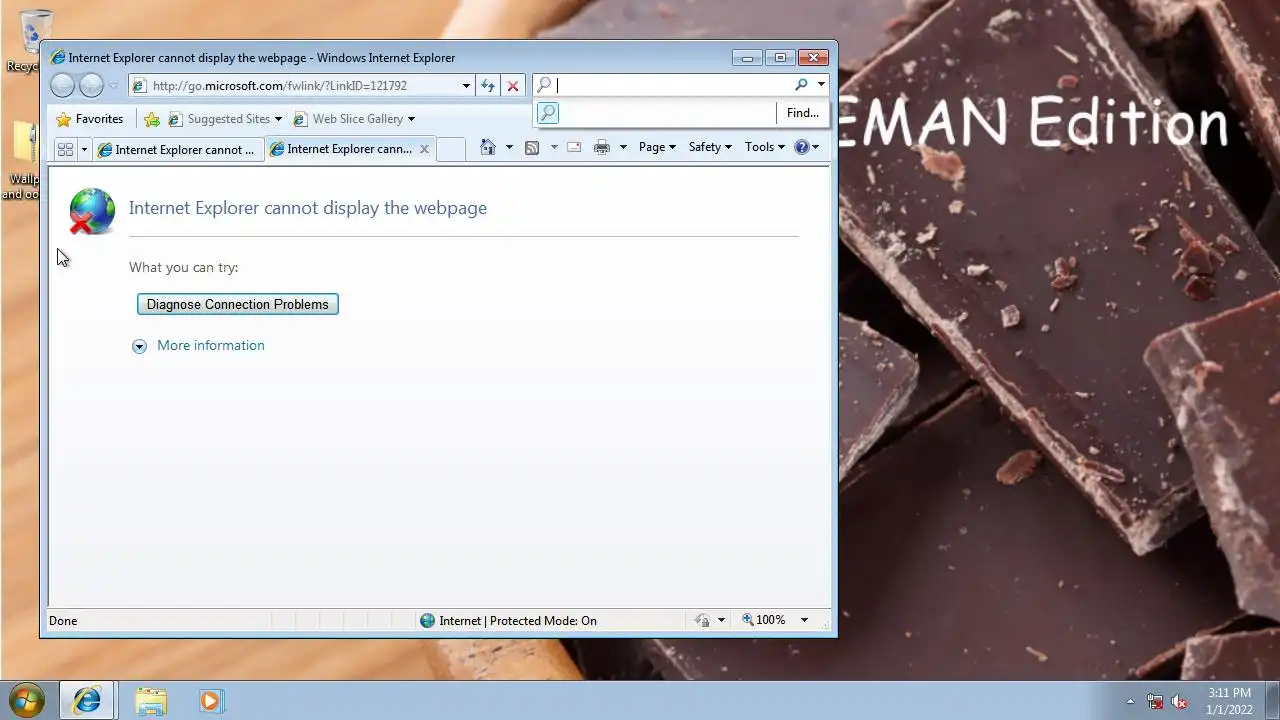The height and width of the screenshot is (720, 1280).
Task: Click Diagnose Connection Problems button
Action: click(238, 304)
